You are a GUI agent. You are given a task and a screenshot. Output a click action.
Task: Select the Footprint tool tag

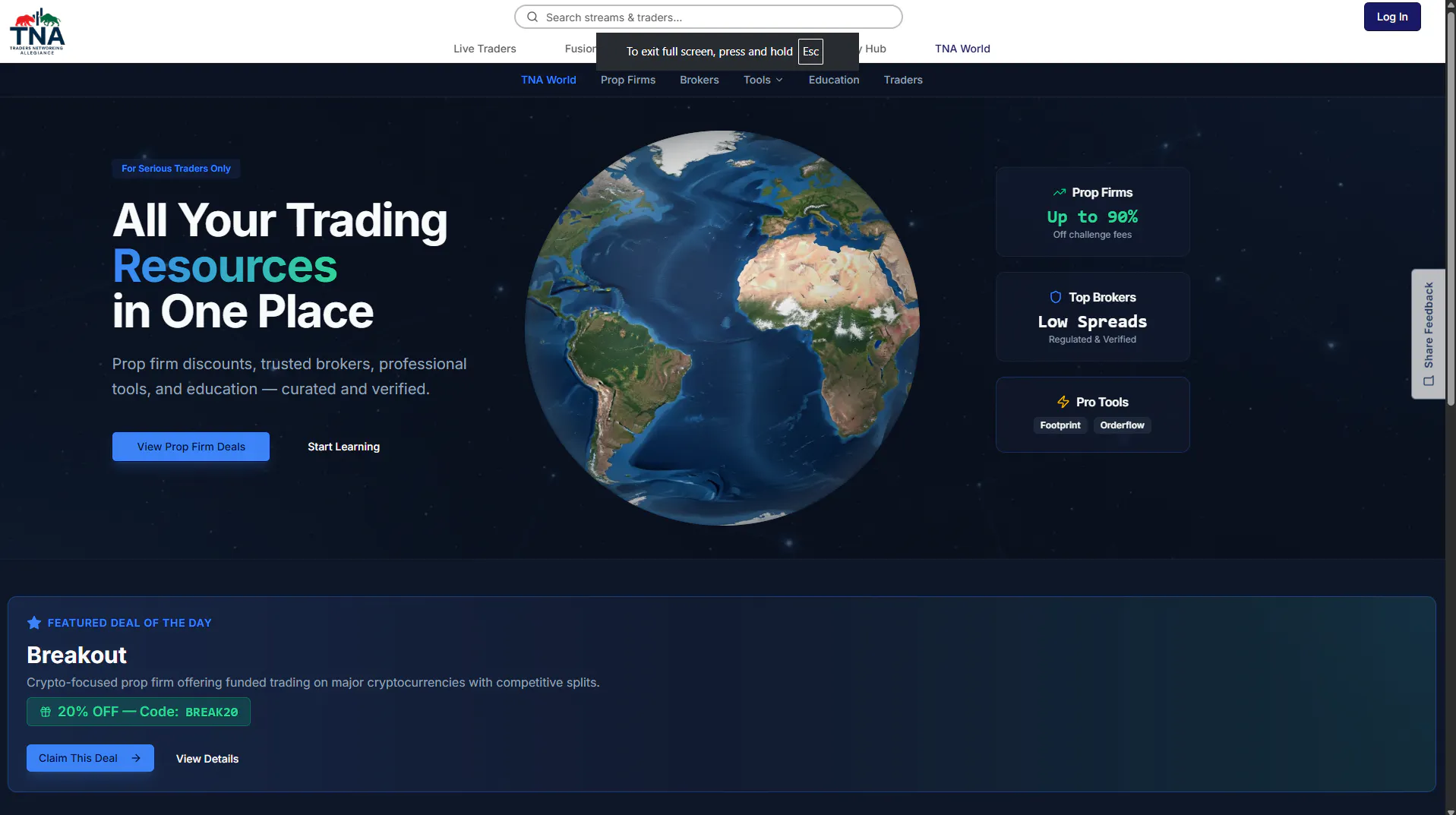[x=1060, y=425]
